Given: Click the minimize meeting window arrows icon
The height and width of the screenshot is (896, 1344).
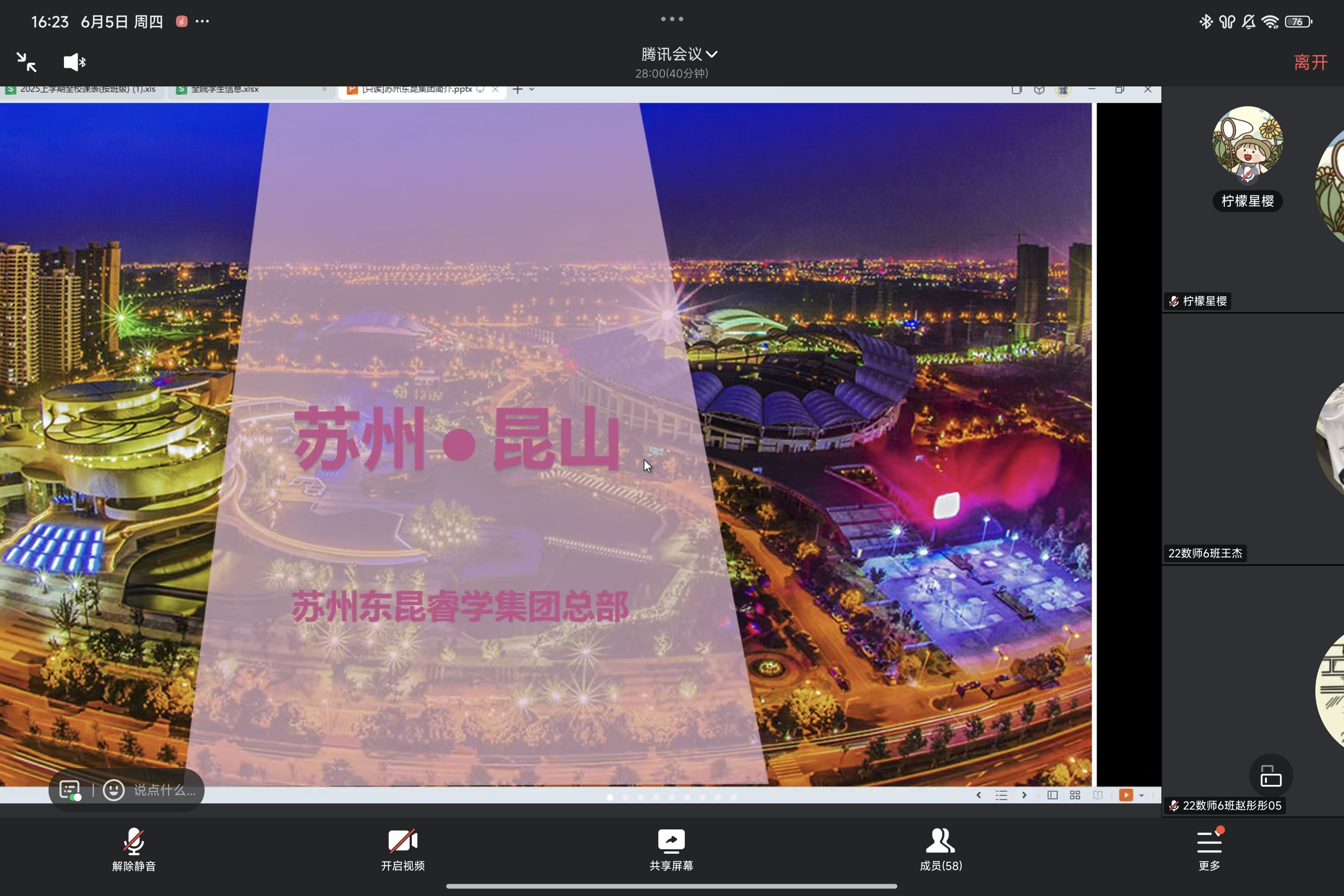Looking at the screenshot, I should [26, 62].
